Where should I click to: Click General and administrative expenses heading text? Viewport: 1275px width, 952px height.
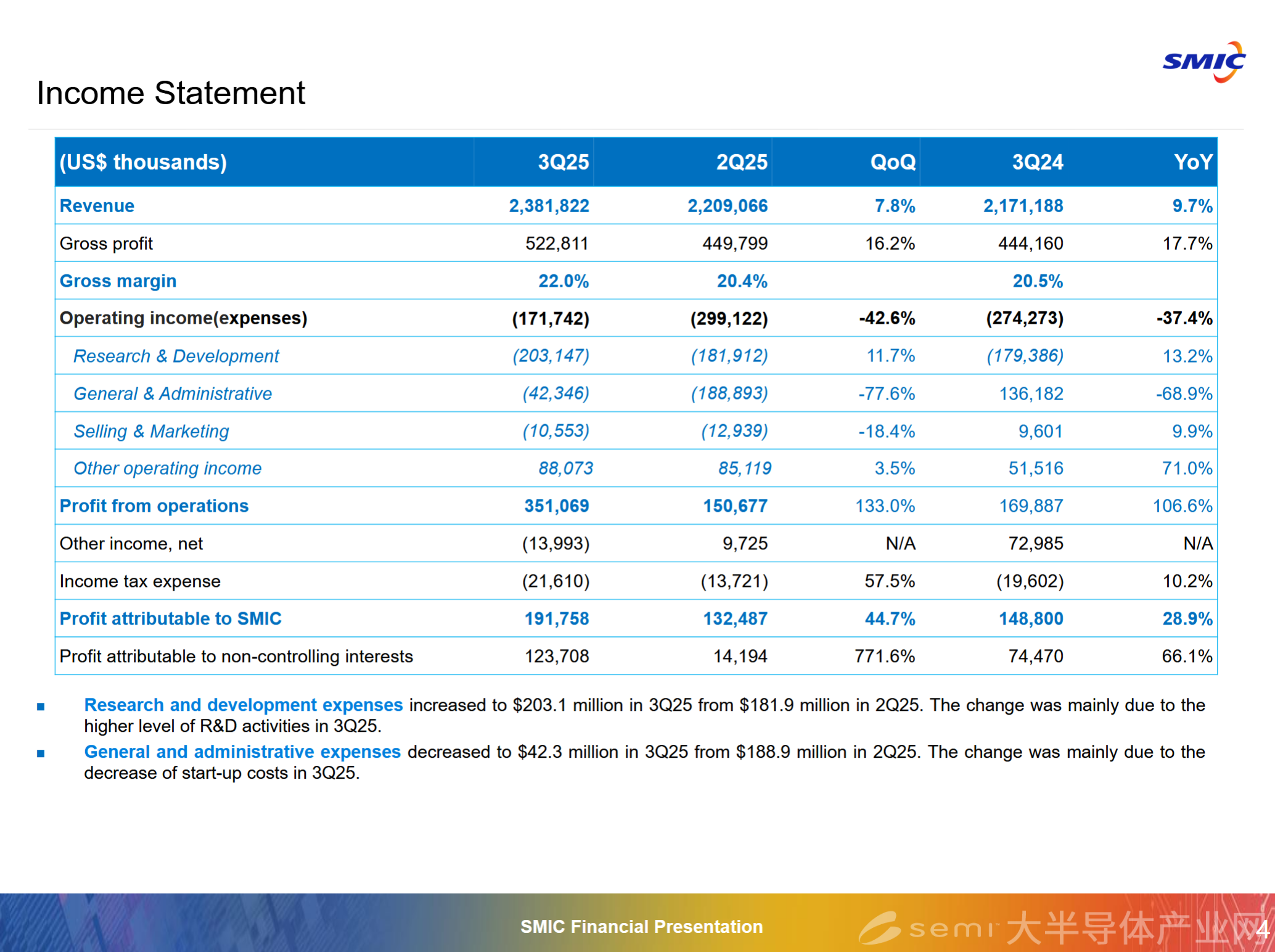242,752
